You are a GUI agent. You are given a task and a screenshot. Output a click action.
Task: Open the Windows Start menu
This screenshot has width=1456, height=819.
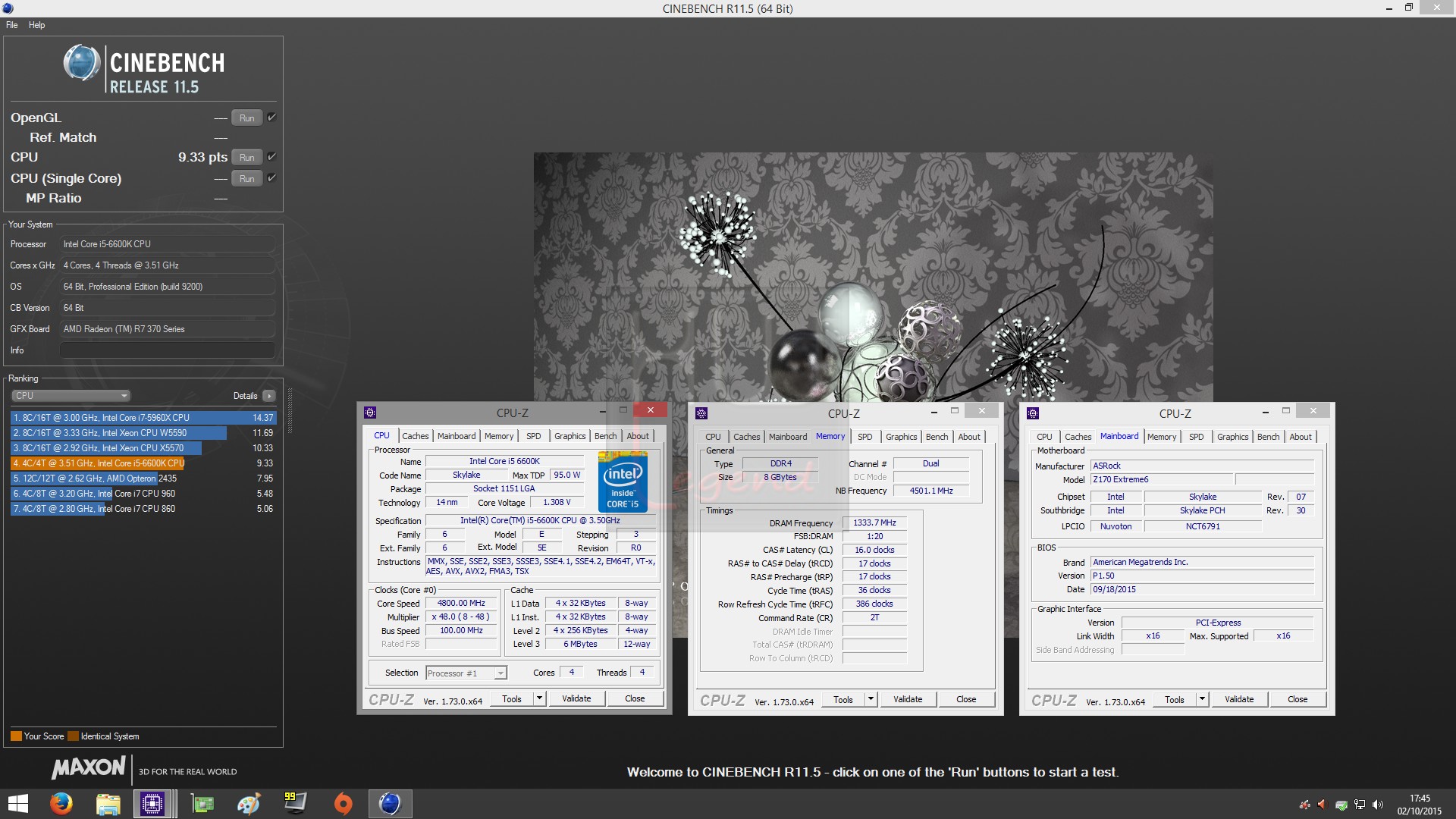(x=17, y=803)
